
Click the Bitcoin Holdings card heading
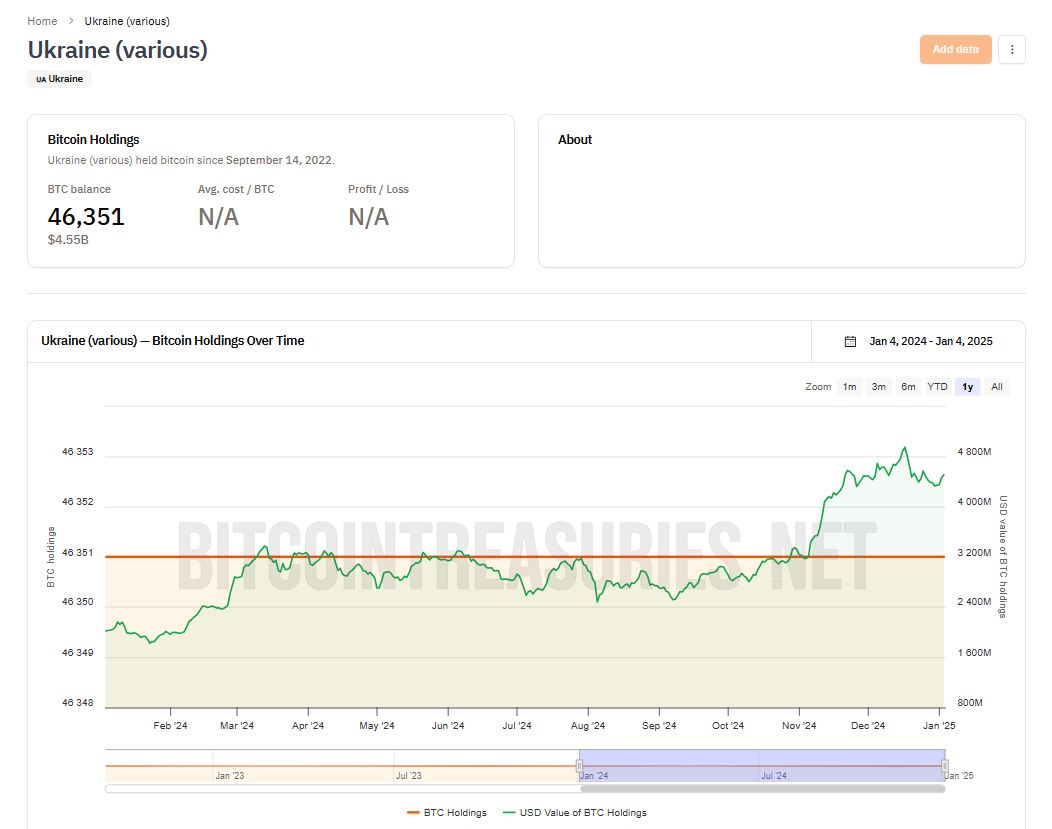[x=93, y=140]
